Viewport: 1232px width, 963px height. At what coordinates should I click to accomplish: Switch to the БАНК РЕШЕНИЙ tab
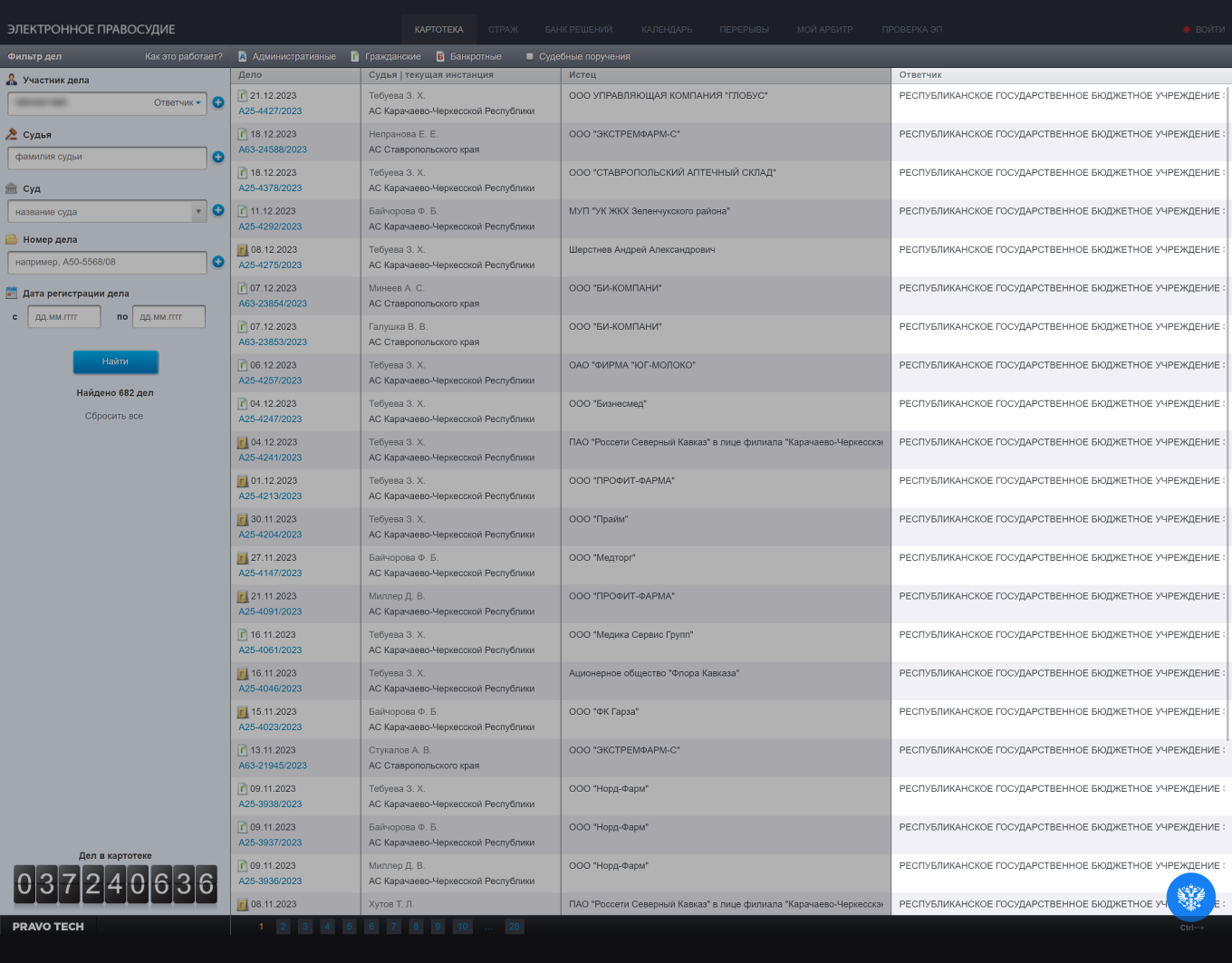578,30
